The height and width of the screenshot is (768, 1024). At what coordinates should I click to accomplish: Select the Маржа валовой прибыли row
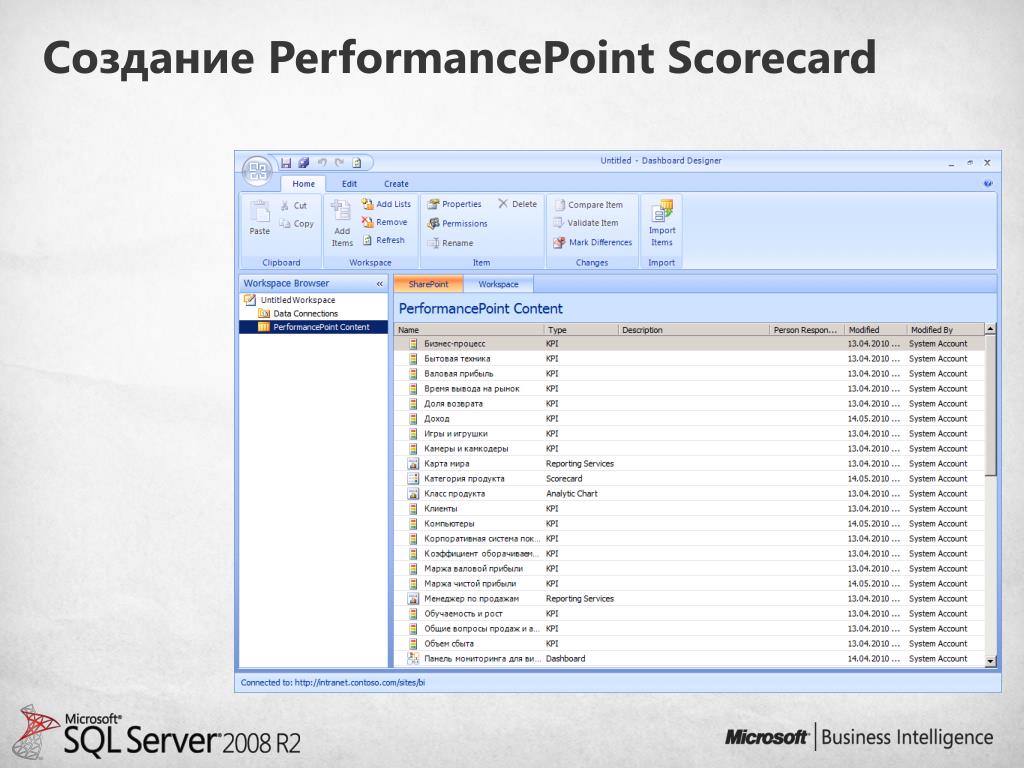[689, 569]
